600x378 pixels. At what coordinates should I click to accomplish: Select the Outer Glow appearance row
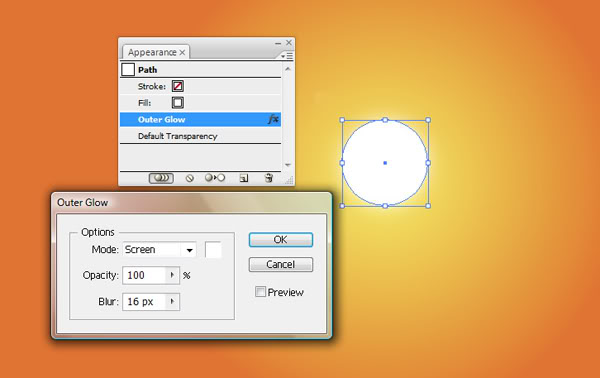[200, 119]
